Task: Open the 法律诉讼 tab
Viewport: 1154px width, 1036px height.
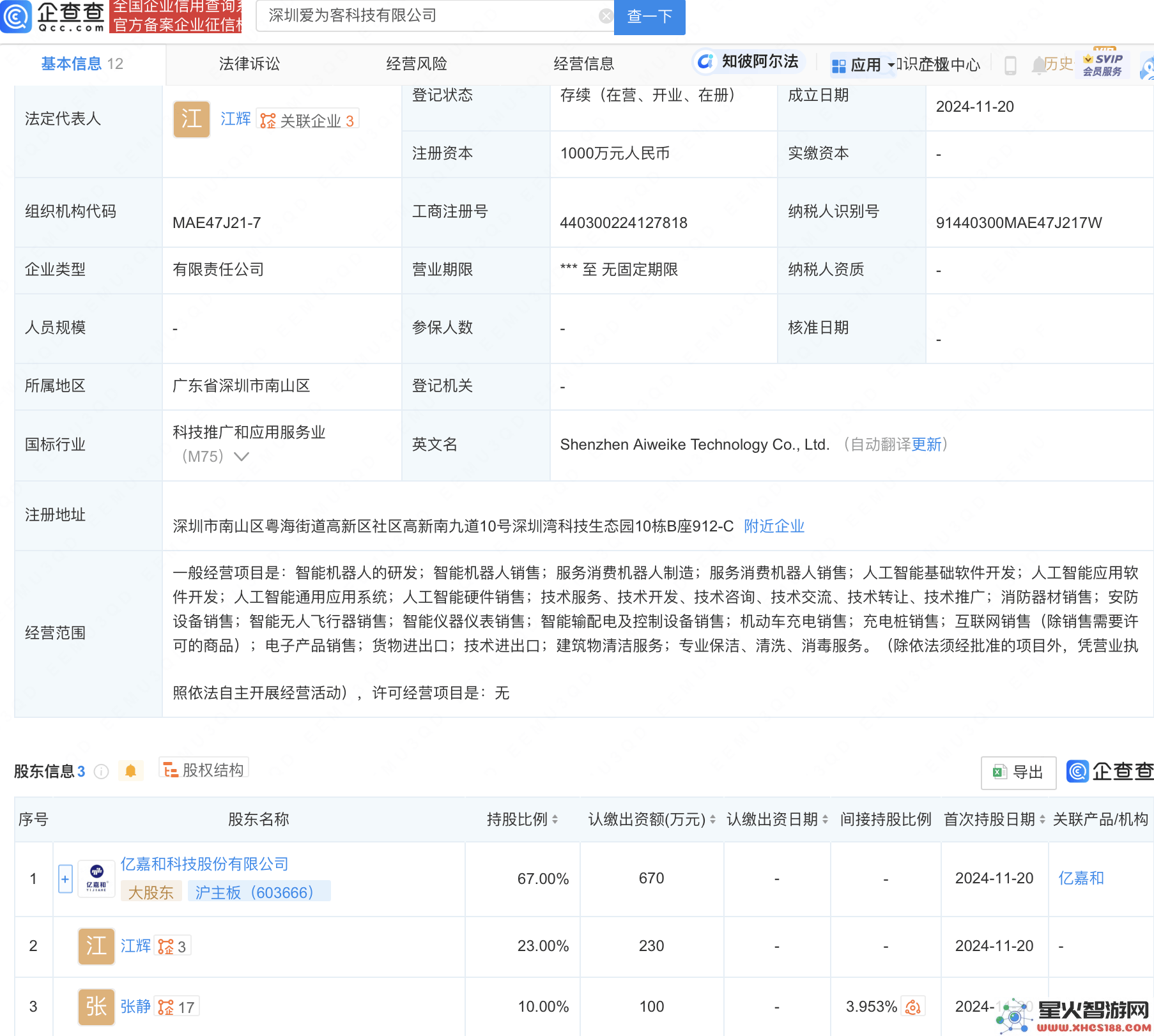Action: coord(249,64)
